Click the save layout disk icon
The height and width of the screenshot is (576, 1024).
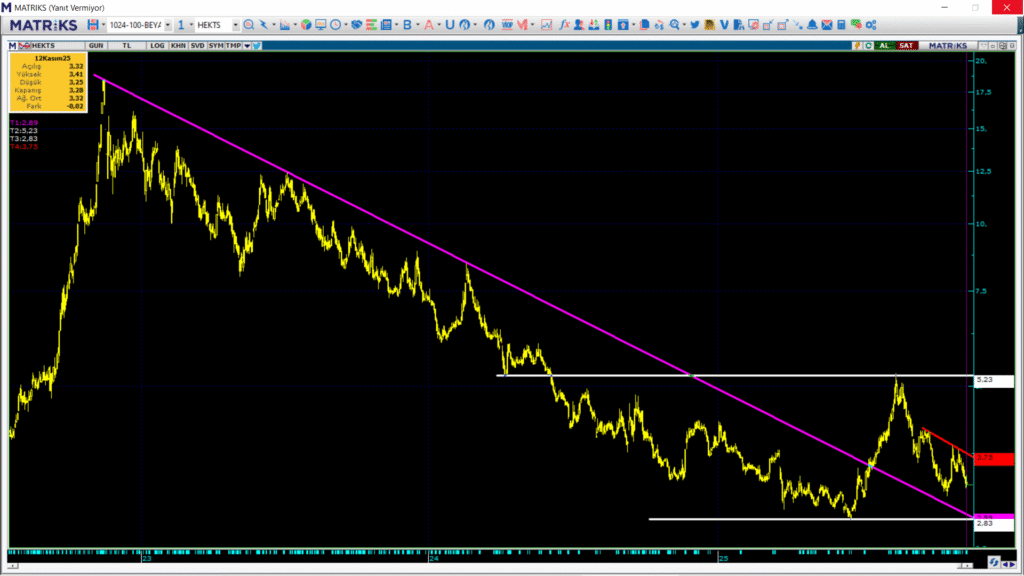(93, 25)
